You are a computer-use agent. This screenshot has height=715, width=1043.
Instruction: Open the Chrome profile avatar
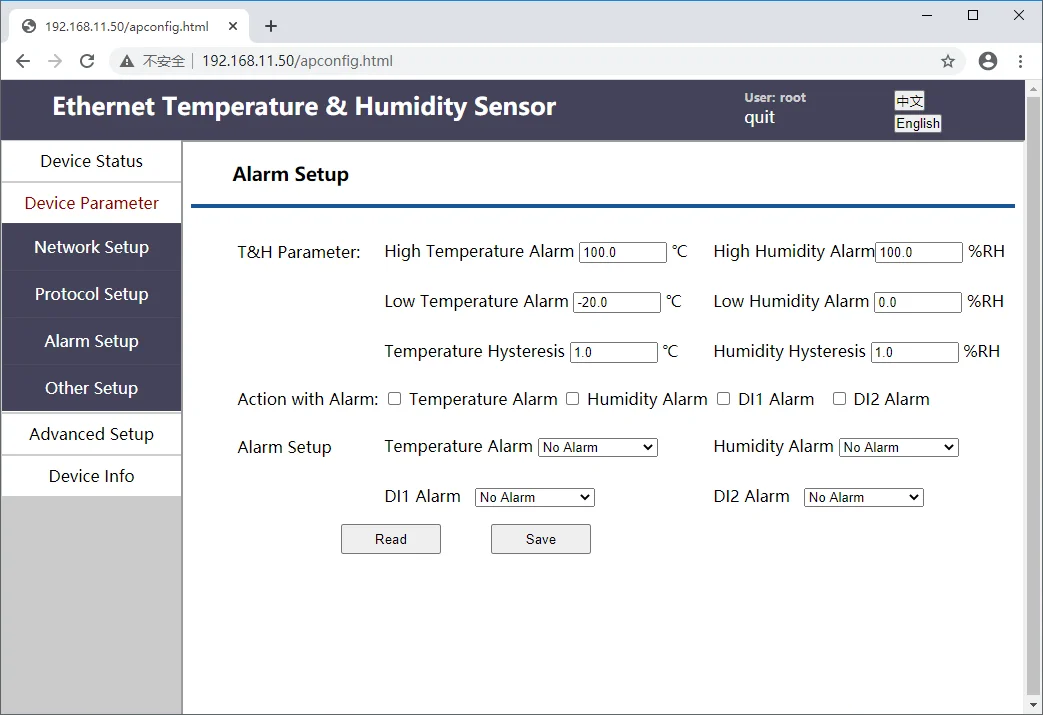988,61
